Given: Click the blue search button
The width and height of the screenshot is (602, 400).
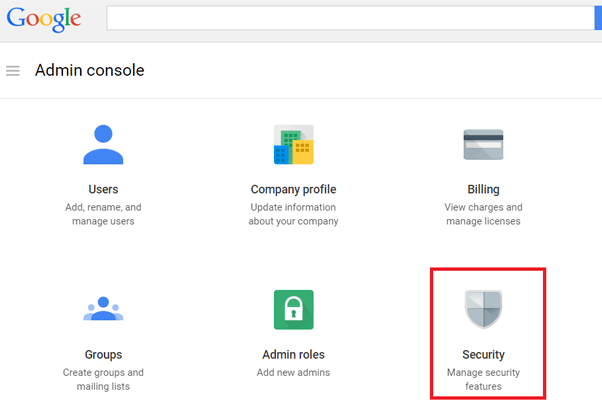Looking at the screenshot, I should [x=598, y=18].
